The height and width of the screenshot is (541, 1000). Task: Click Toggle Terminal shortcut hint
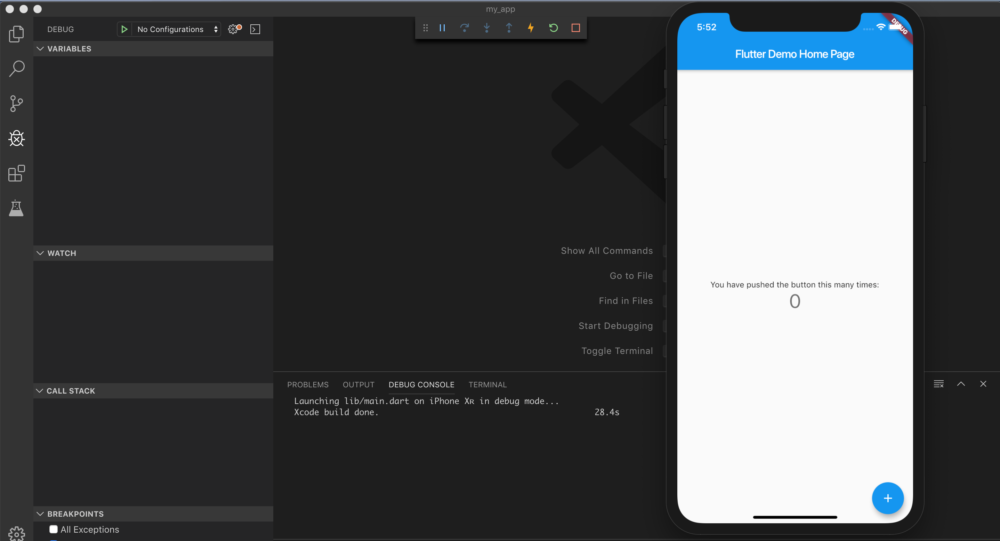617,351
